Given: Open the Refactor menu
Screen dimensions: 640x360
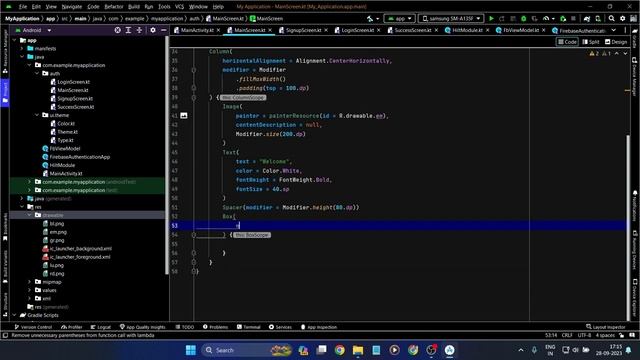Looking at the screenshot, I should tap(114, 7).
